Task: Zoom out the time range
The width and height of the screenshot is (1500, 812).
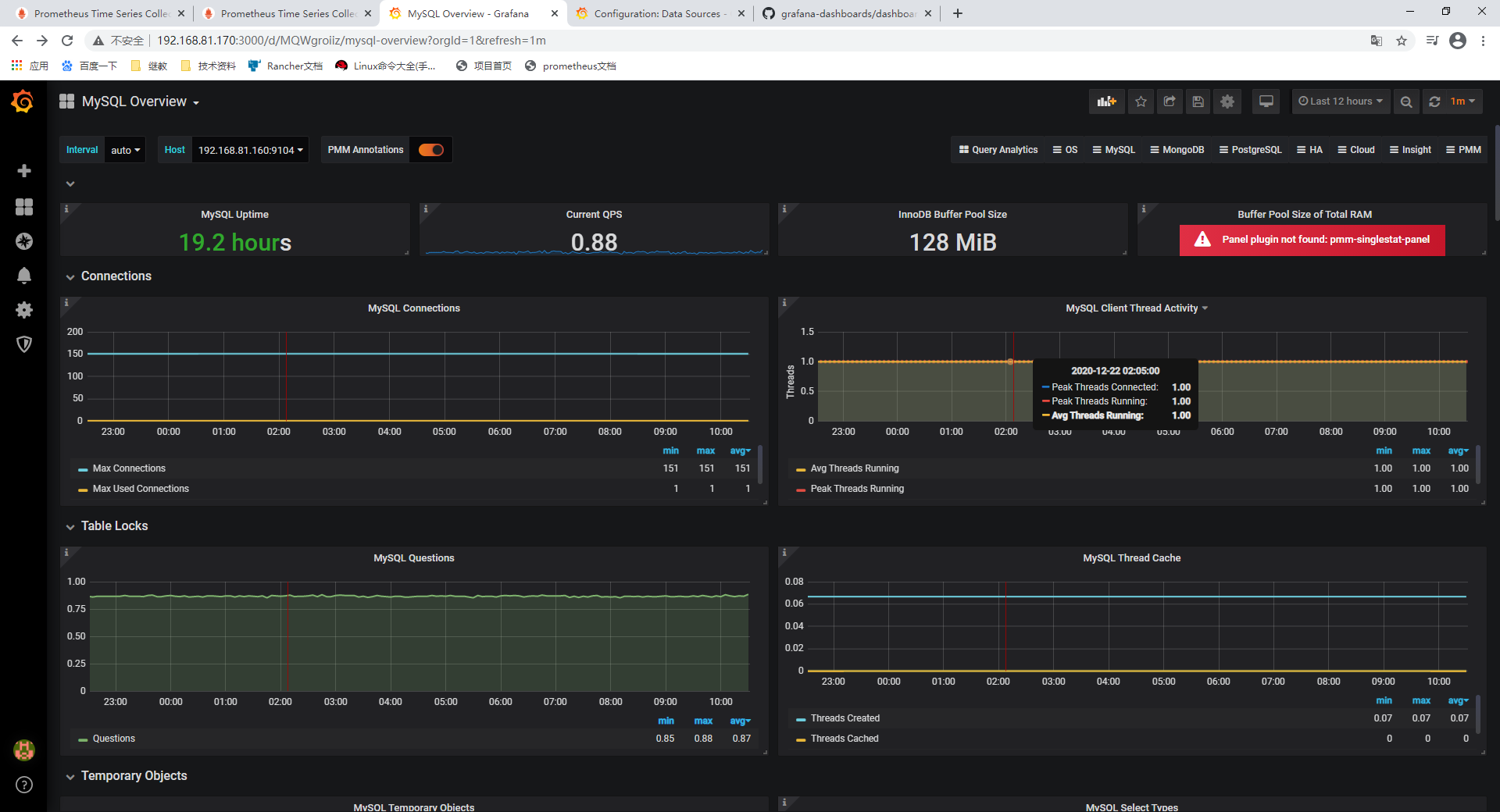Action: coord(1405,101)
